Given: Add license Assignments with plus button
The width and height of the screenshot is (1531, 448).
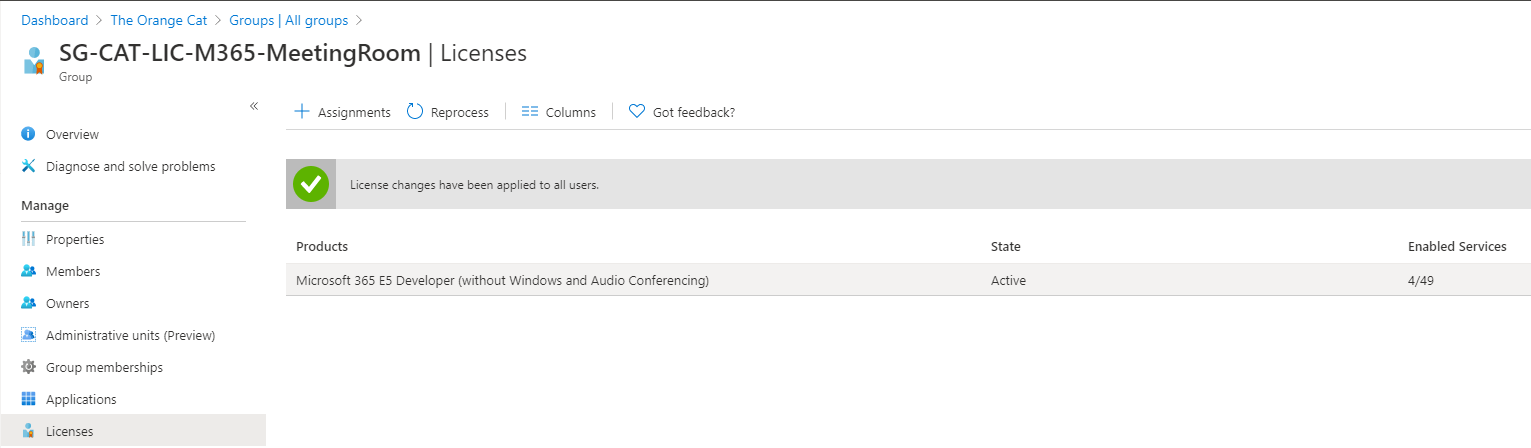Looking at the screenshot, I should point(342,112).
